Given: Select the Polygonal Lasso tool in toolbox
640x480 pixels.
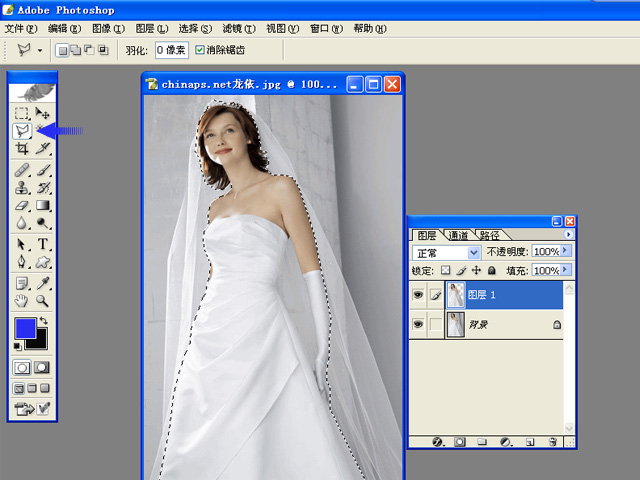Looking at the screenshot, I should coord(22,131).
